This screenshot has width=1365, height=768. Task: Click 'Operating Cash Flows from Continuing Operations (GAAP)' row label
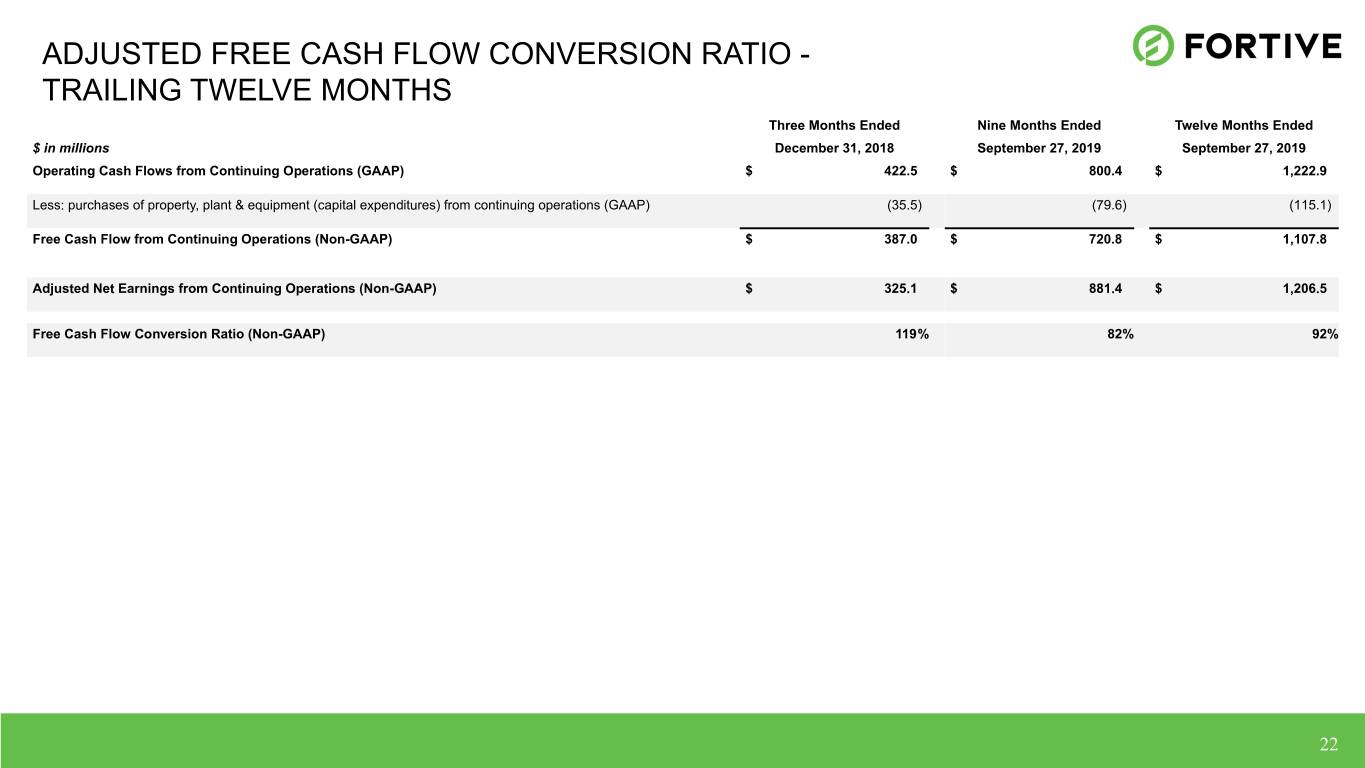(218, 170)
